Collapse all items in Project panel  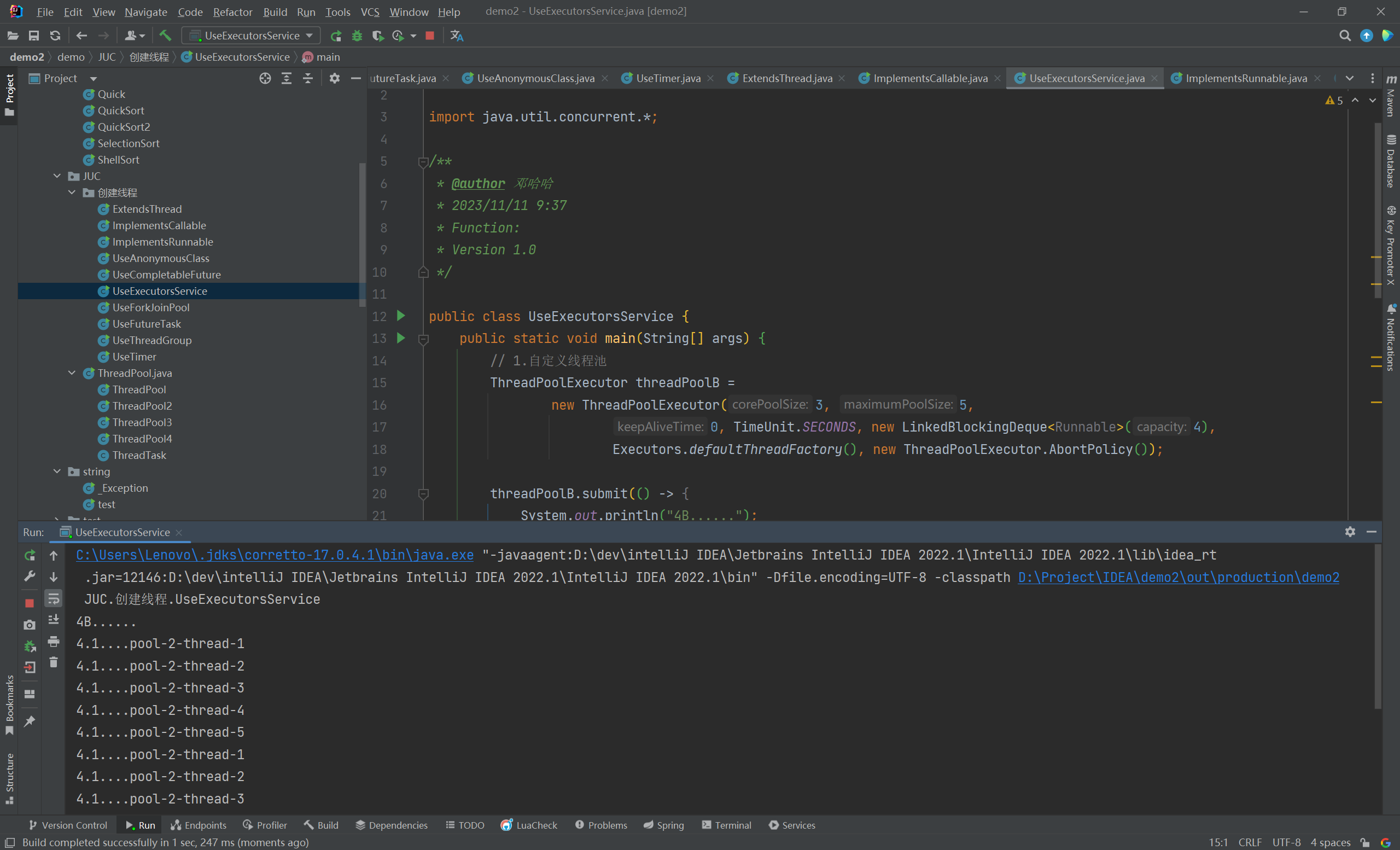[308, 78]
